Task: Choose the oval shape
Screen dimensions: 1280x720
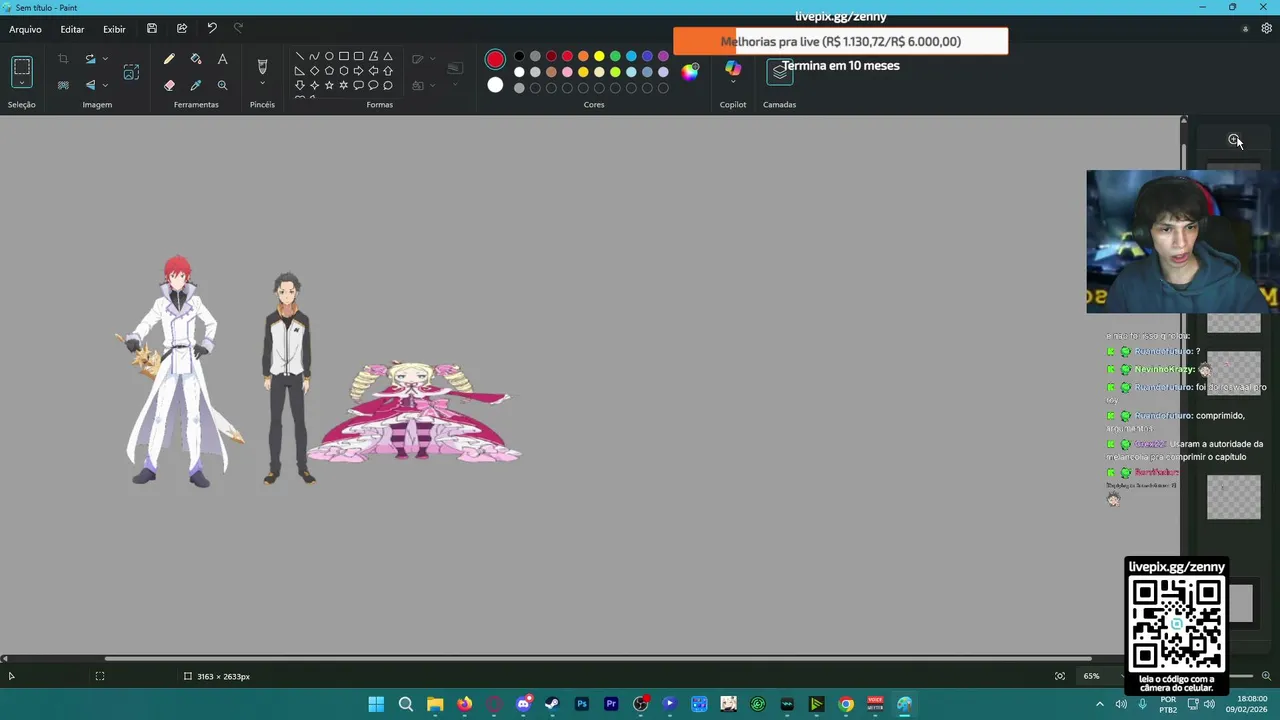Action: click(x=329, y=56)
